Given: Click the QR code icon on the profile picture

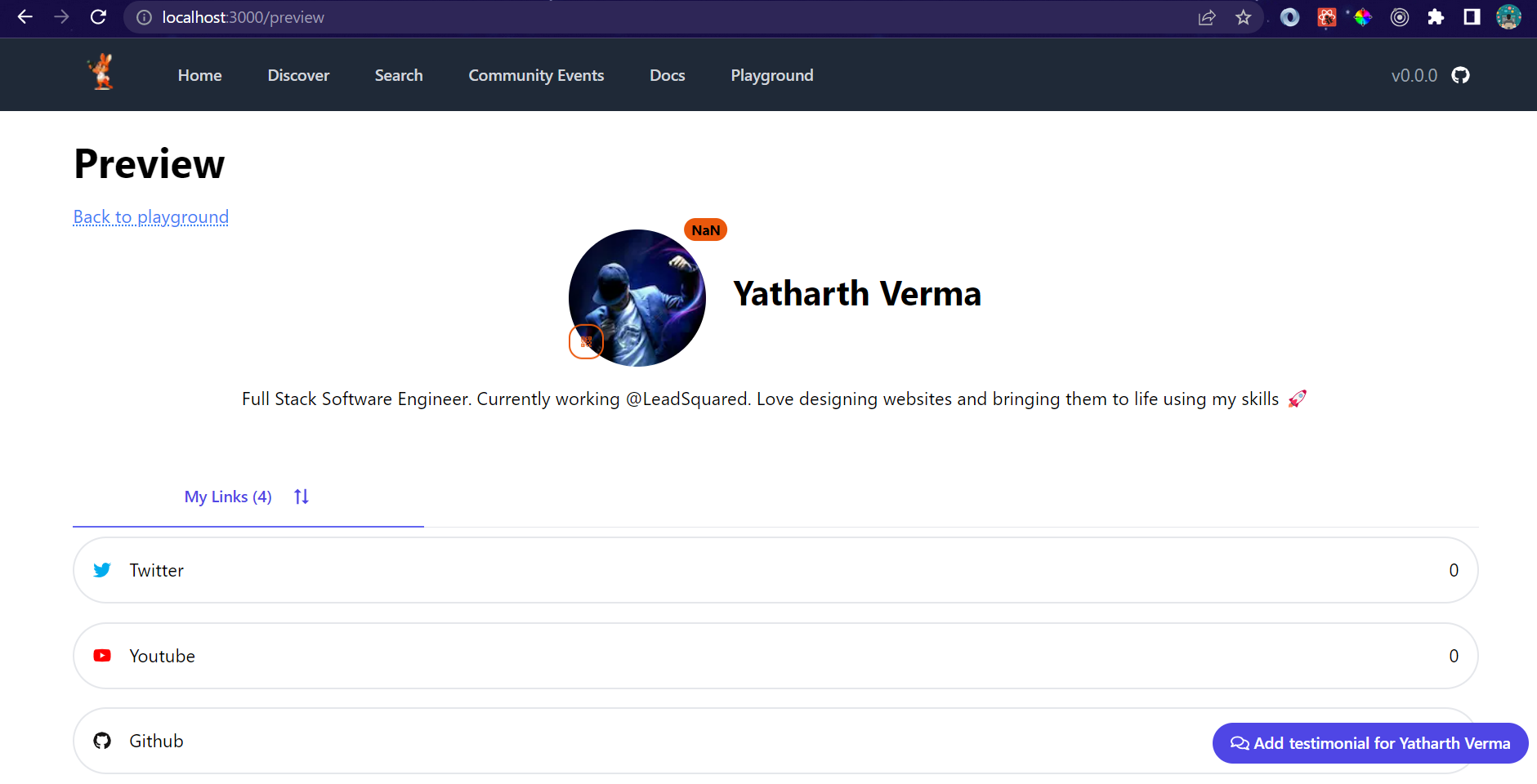Looking at the screenshot, I should [585, 341].
